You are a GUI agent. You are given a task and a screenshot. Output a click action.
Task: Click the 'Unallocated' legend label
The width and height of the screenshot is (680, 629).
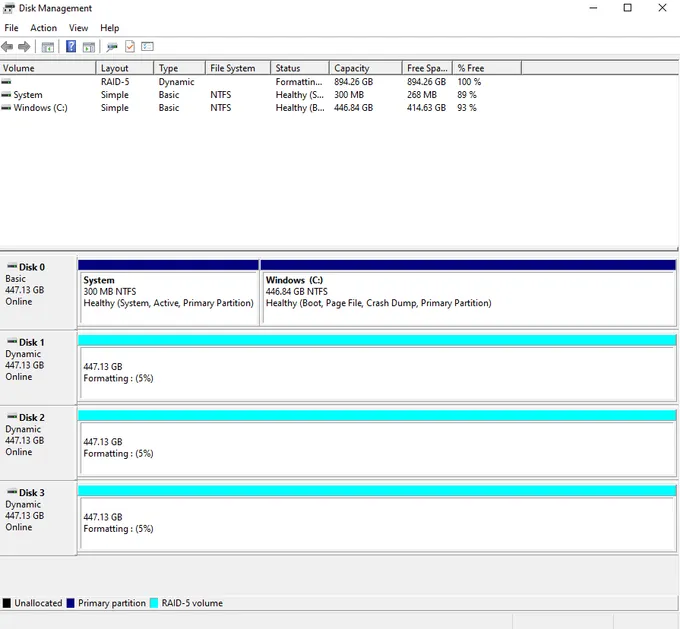[x=38, y=603]
